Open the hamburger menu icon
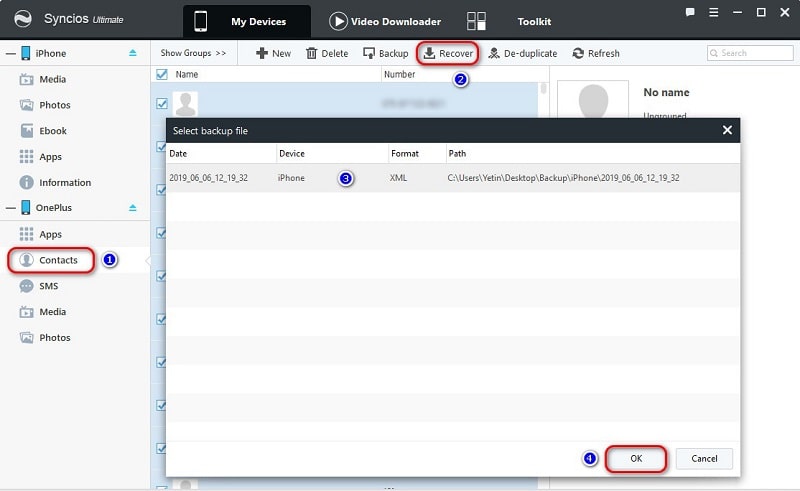This screenshot has height=491, width=800. pos(714,12)
